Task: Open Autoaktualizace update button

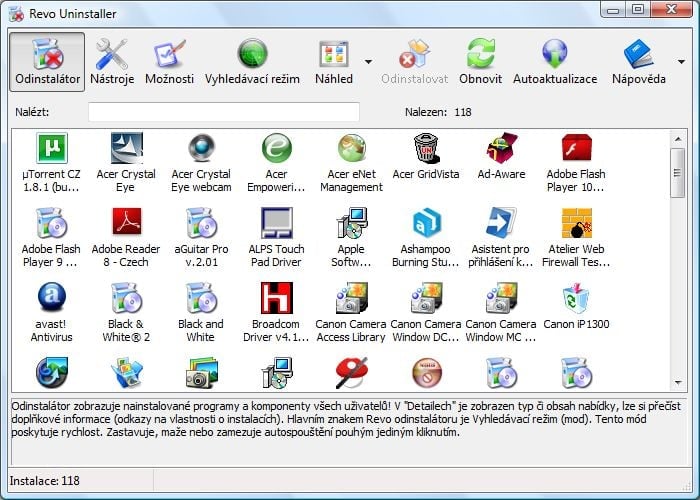Action: coord(555,62)
